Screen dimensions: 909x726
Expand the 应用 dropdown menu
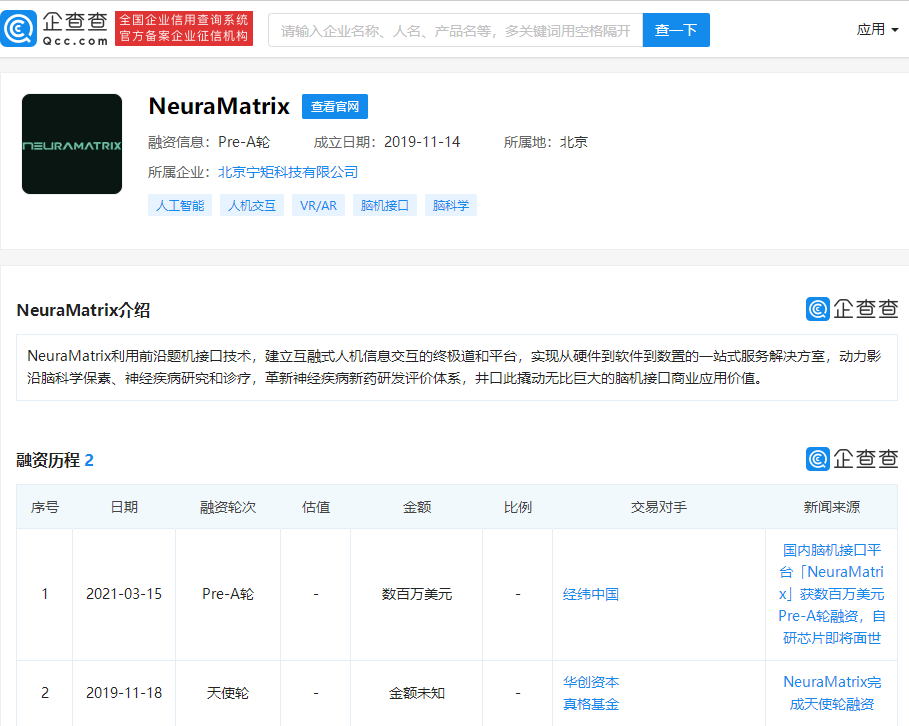[x=877, y=30]
